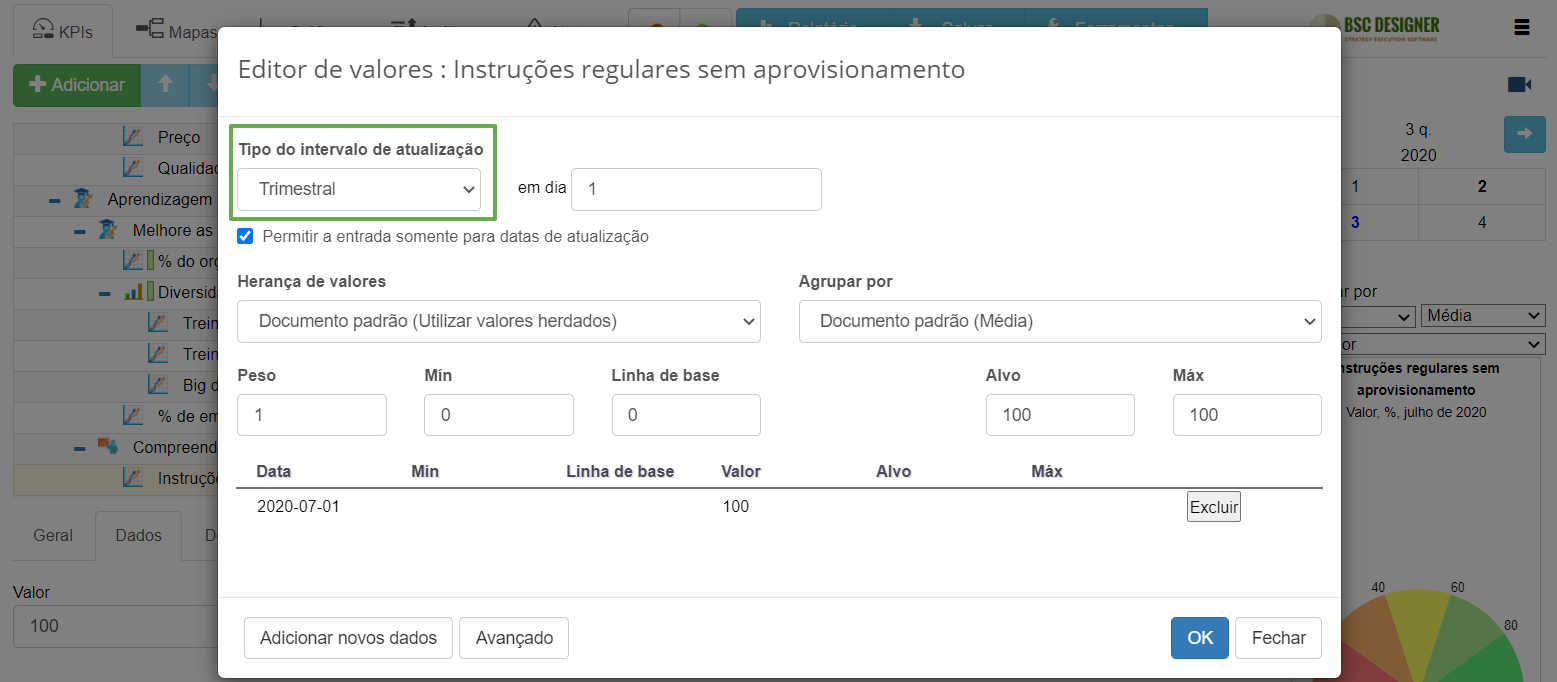Click the Excluir button for the 2020-07-01 row
The image size is (1557, 682).
1213,506
